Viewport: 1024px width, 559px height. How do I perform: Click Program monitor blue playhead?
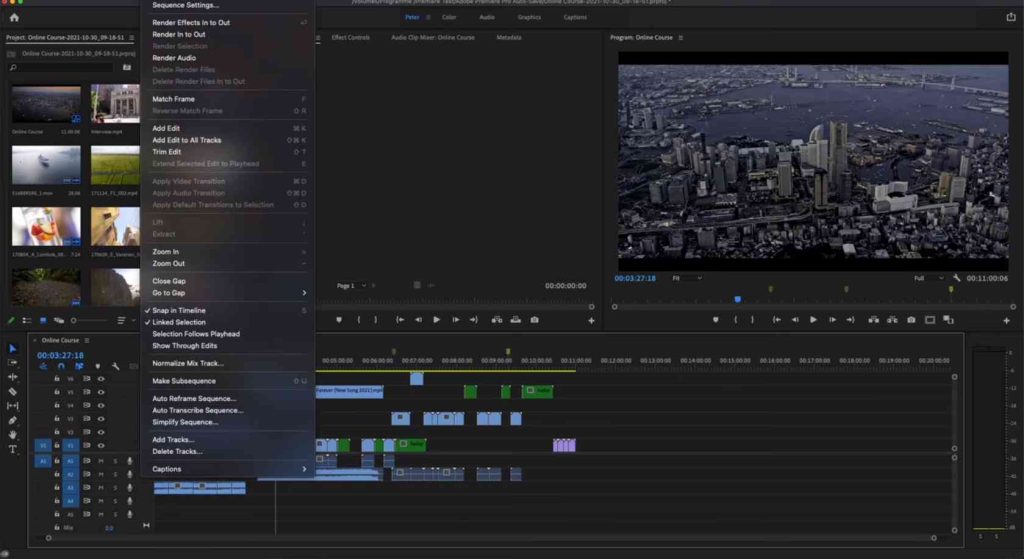737,299
